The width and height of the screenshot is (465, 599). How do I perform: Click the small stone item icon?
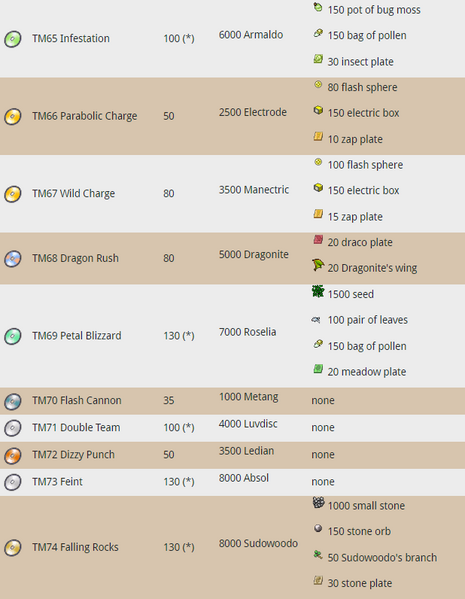[318, 502]
